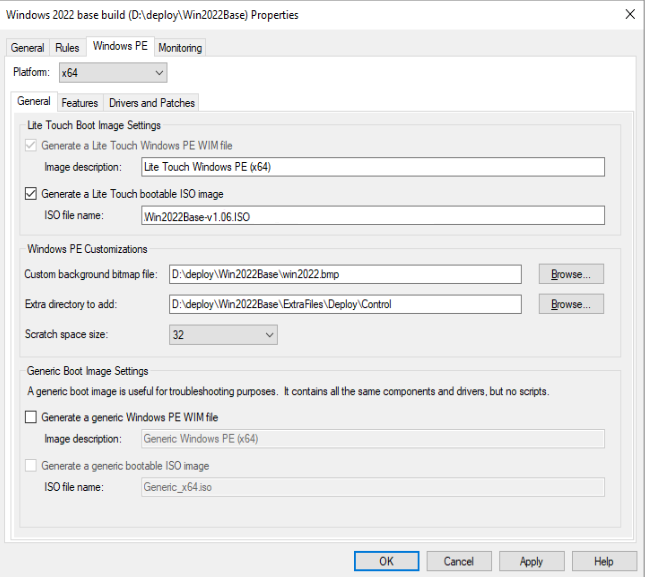Screen dimensions: 645x577
Task: Click the generic boot image troubleshooting description
Action: (288, 391)
